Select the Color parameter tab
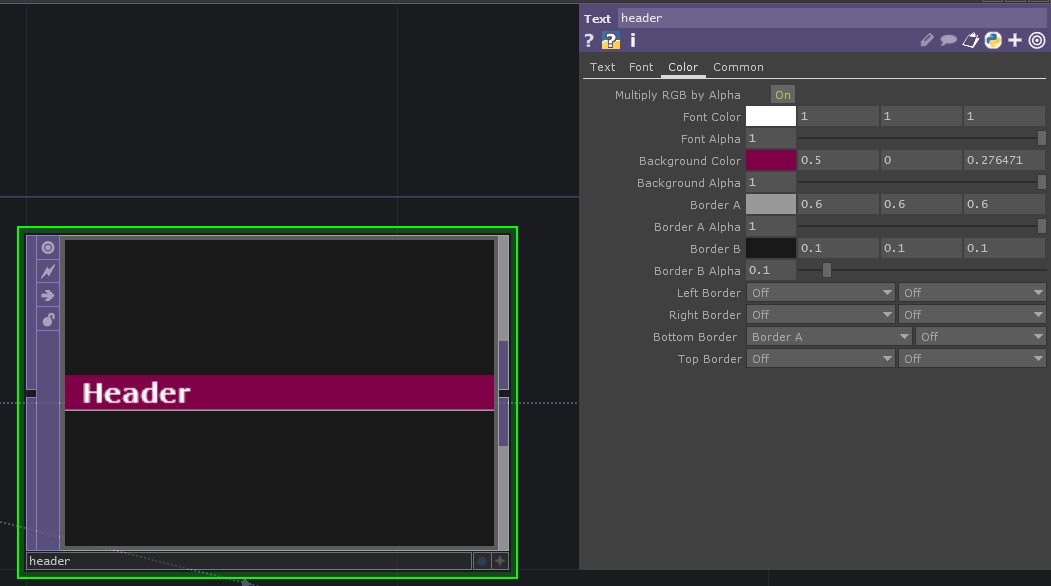The image size is (1051, 586). click(x=683, y=67)
